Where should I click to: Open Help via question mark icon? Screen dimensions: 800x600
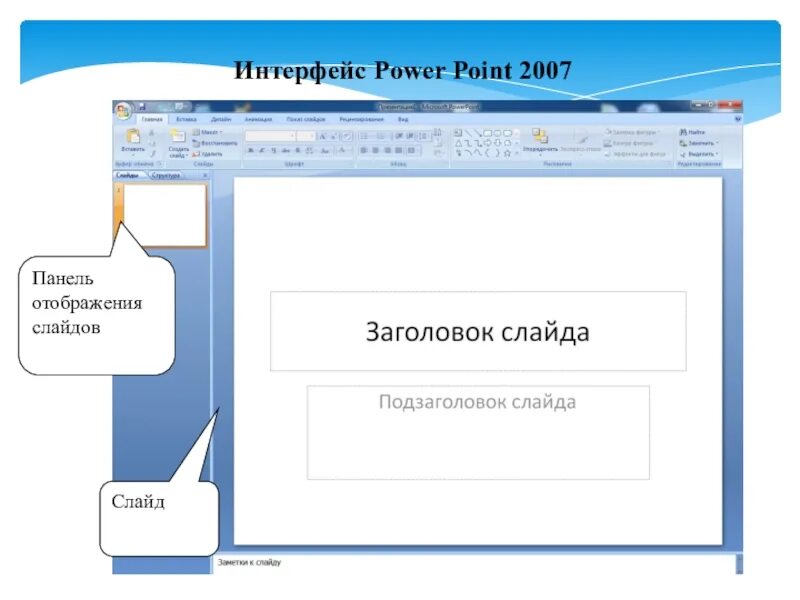[737, 119]
